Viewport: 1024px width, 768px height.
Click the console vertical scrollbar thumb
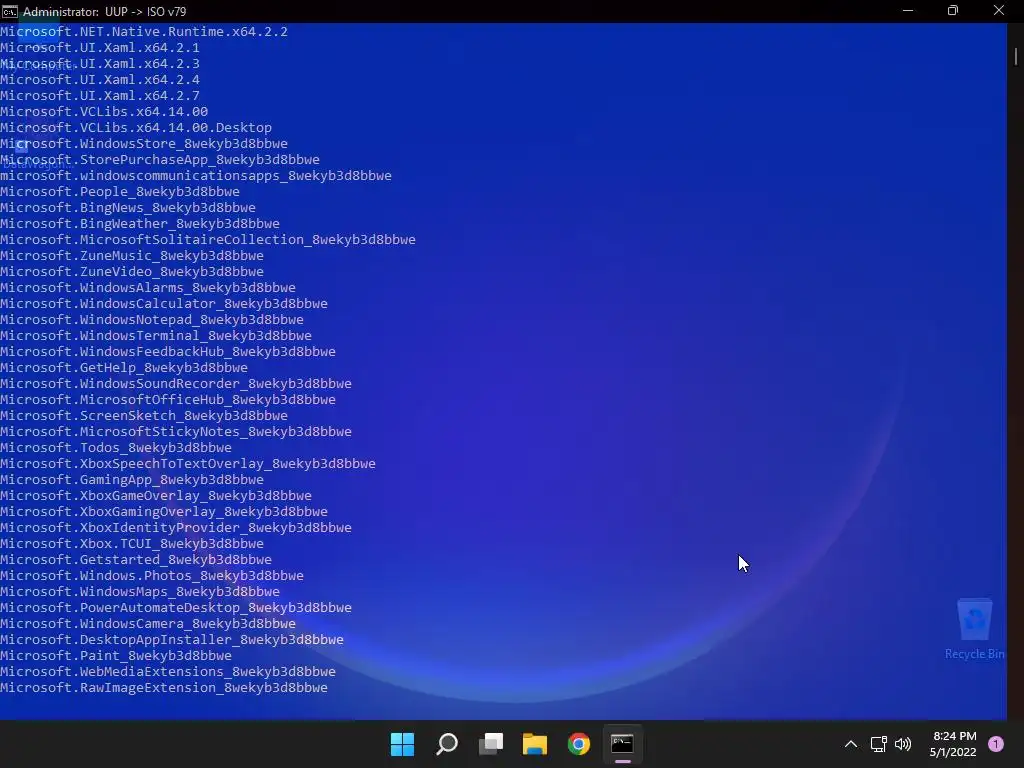(x=1016, y=56)
